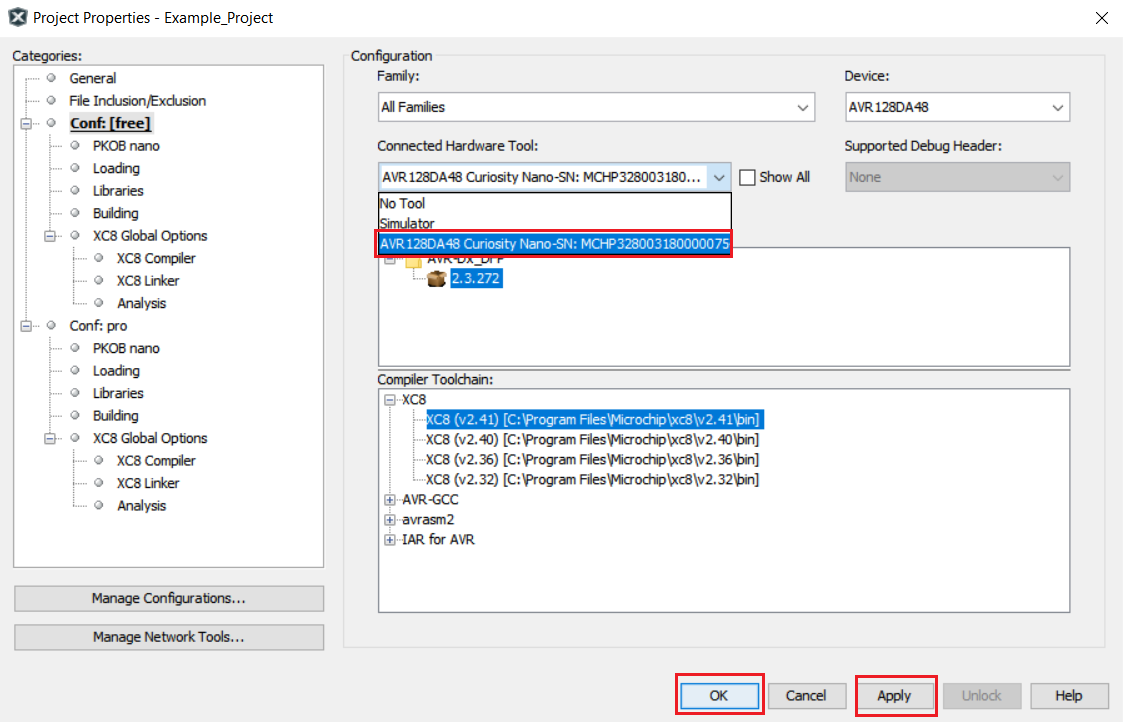The image size is (1123, 722).
Task: Select XC8 Linker under Conf: [free]
Action: tap(148, 281)
